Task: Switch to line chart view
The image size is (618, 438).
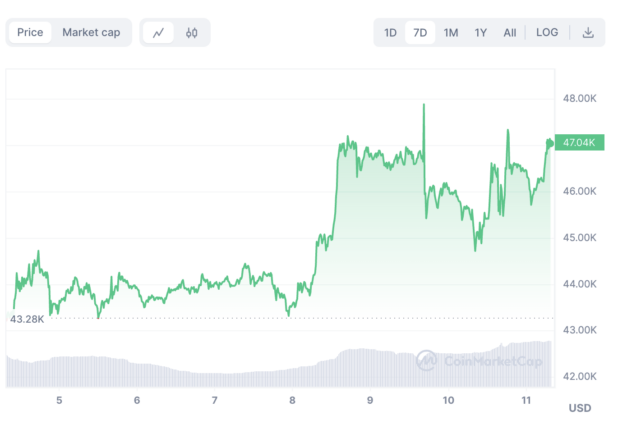Action: click(x=159, y=32)
